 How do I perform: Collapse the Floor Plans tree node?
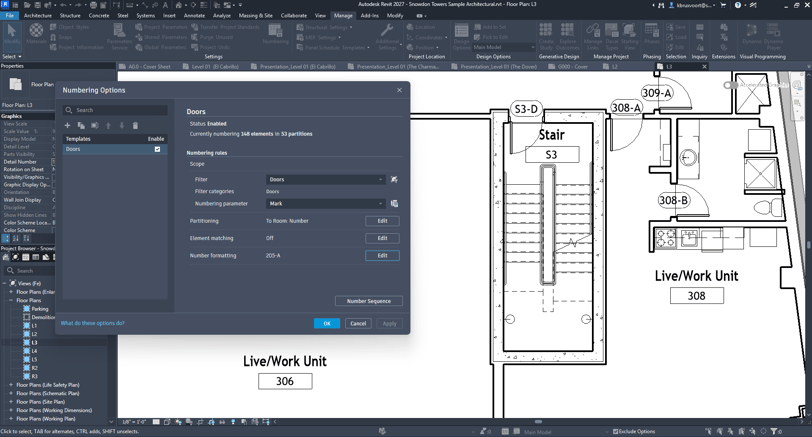coord(12,300)
